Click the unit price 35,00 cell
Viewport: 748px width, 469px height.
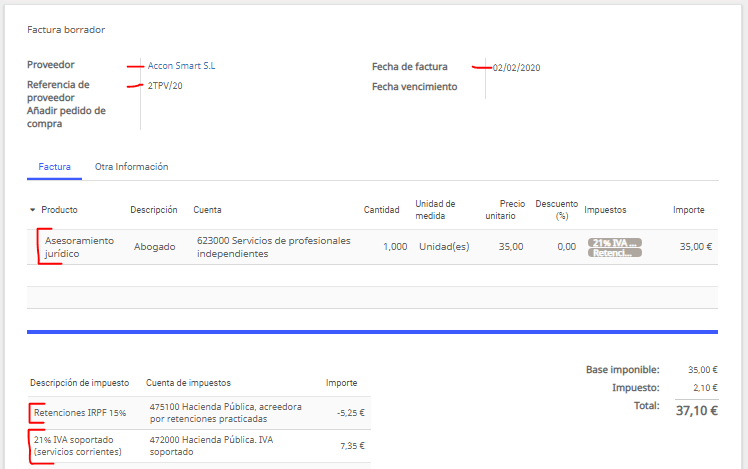tap(511, 247)
